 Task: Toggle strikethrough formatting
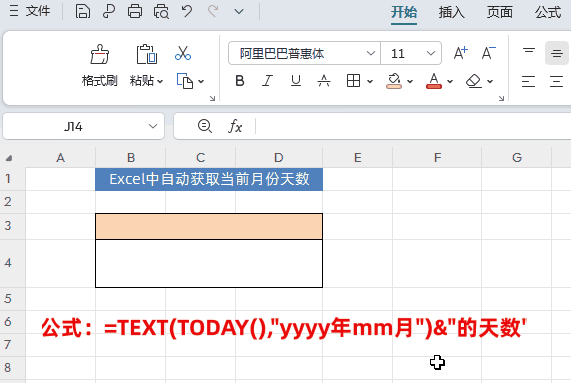pyautogui.click(x=324, y=81)
